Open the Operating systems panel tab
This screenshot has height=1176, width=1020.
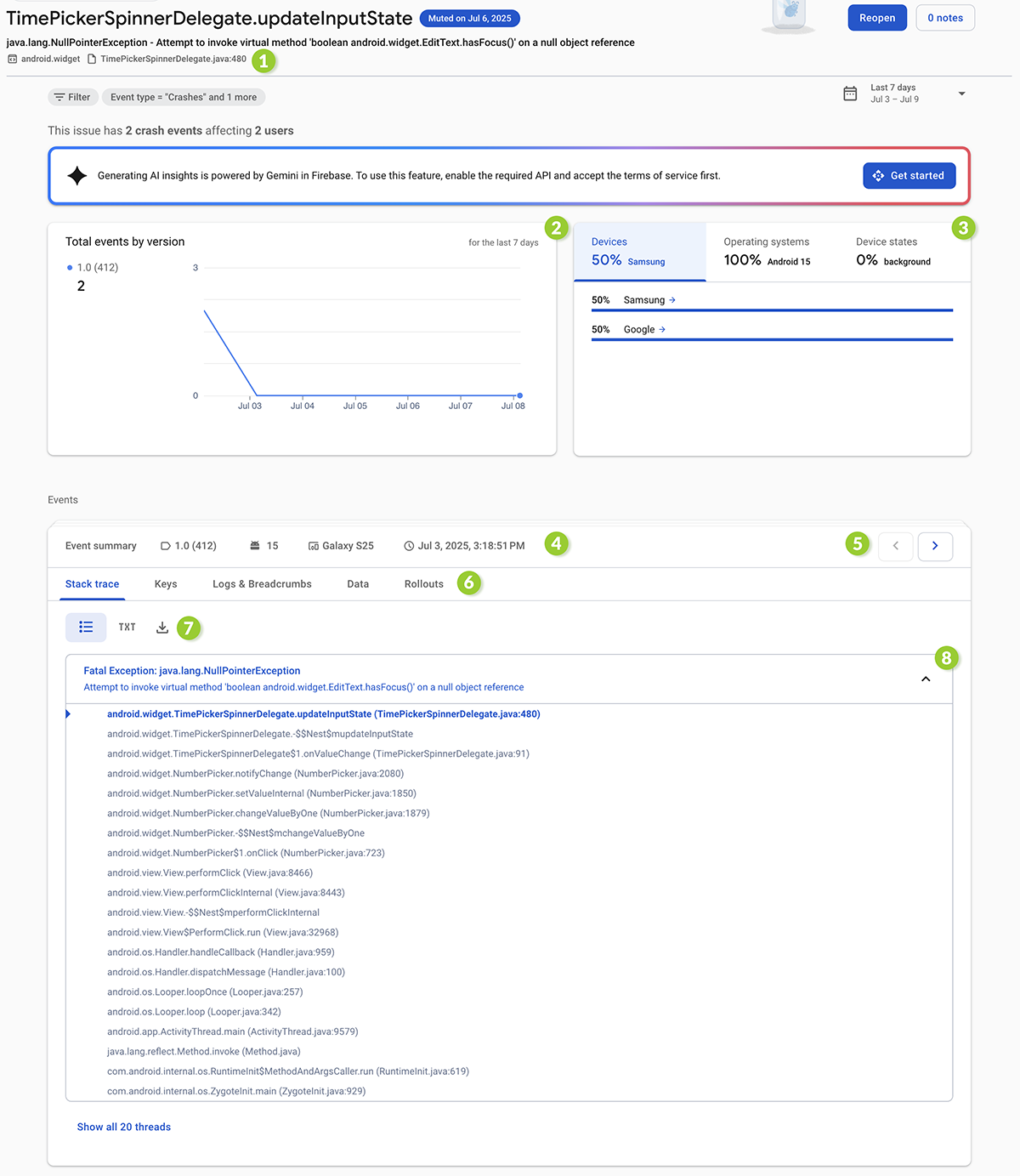(766, 251)
